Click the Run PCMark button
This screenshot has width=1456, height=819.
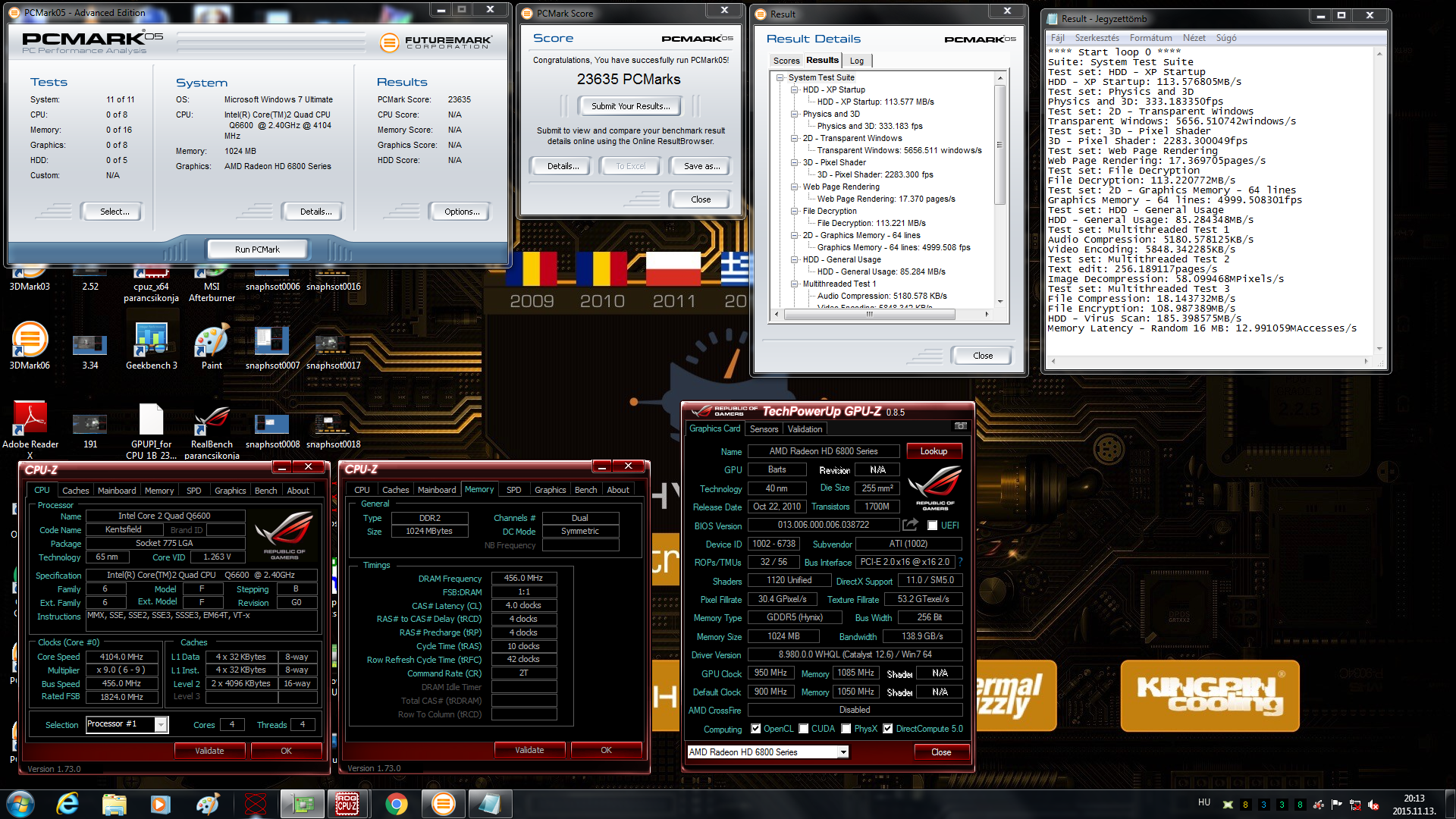click(x=257, y=249)
